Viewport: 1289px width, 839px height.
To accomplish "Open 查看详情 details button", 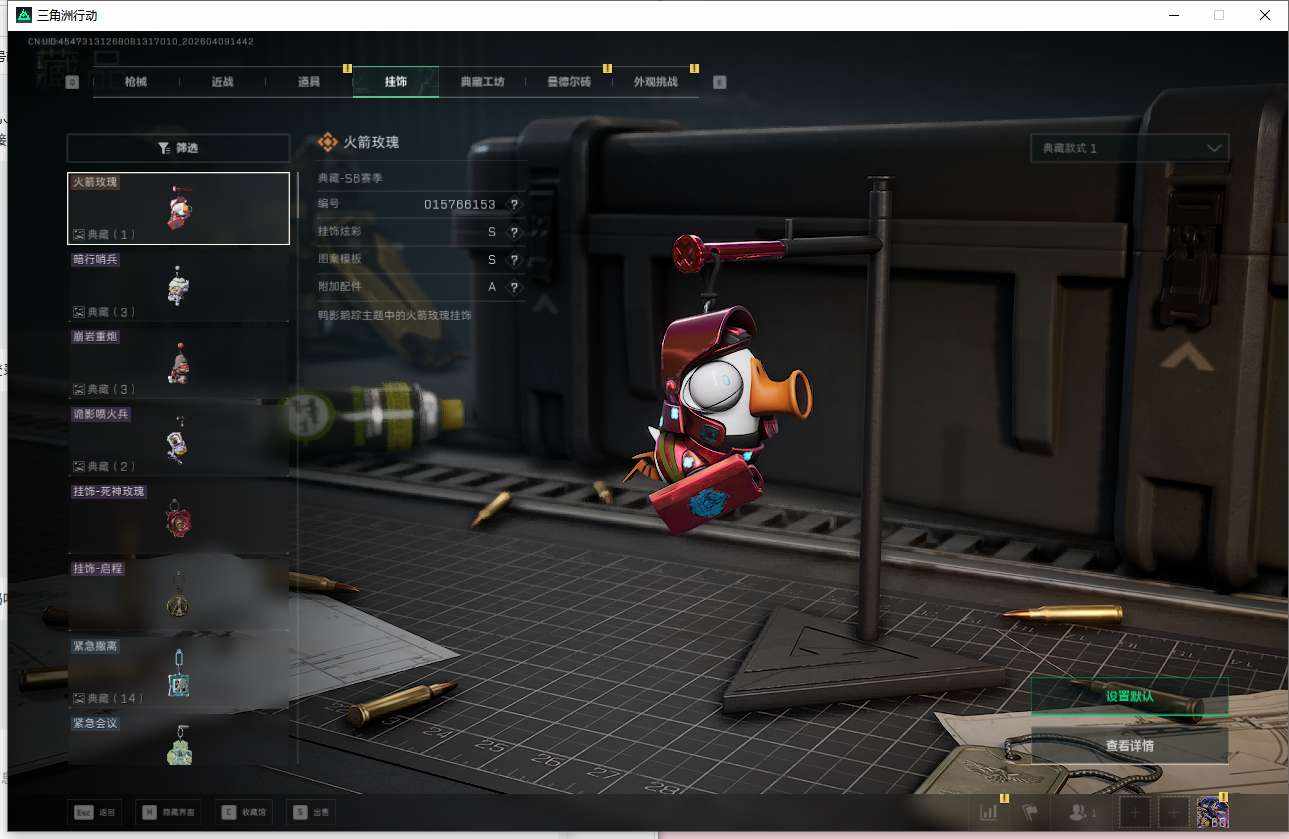I will 1130,746.
